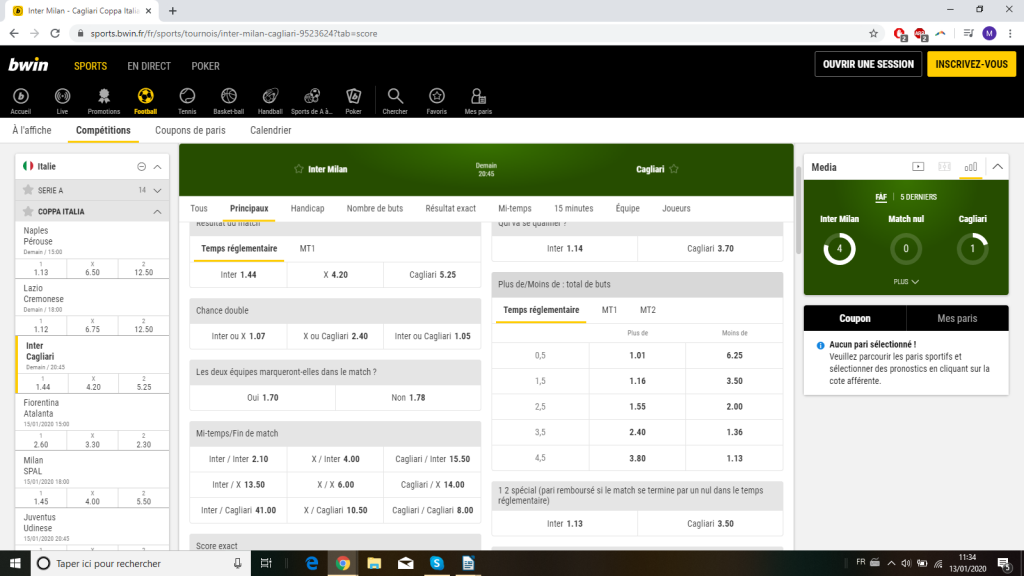This screenshot has width=1024, height=576.
Task: Open the Poker icon in sports bar
Action: (353, 101)
